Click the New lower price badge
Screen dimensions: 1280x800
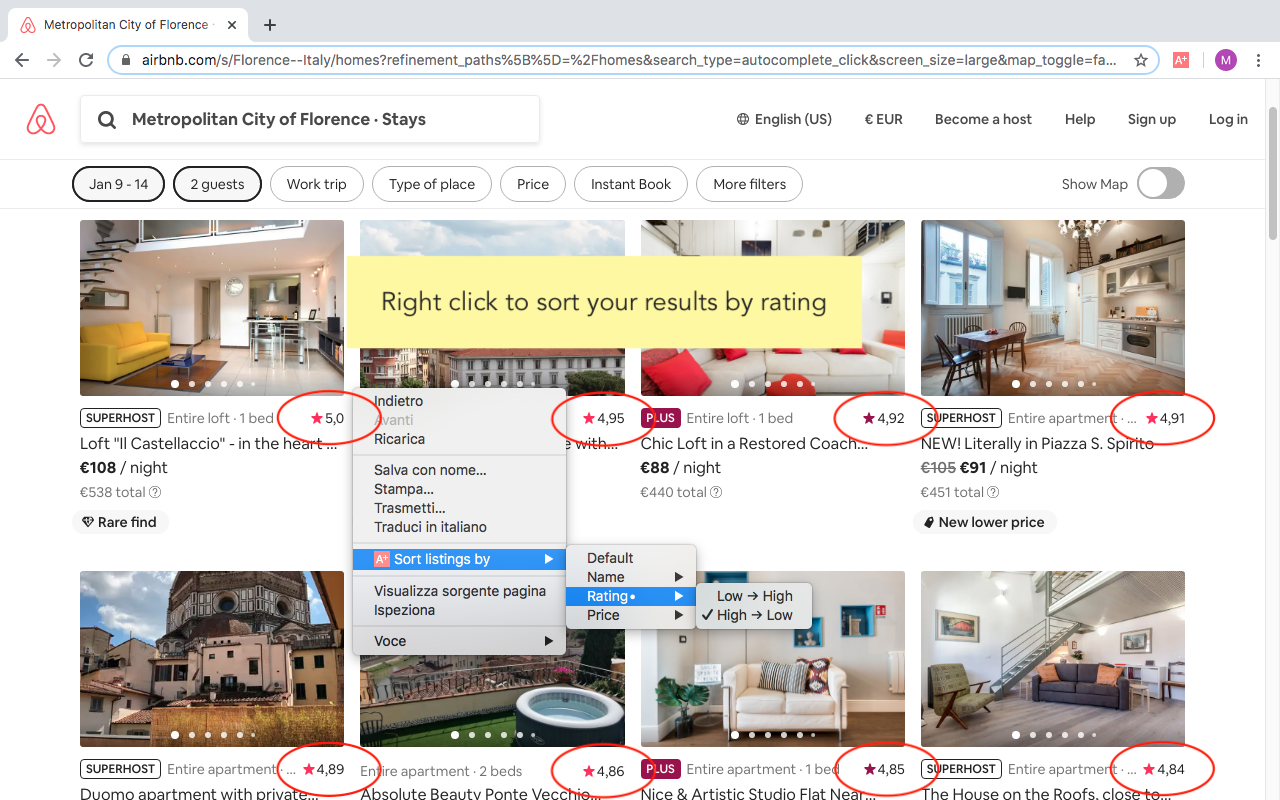point(984,522)
